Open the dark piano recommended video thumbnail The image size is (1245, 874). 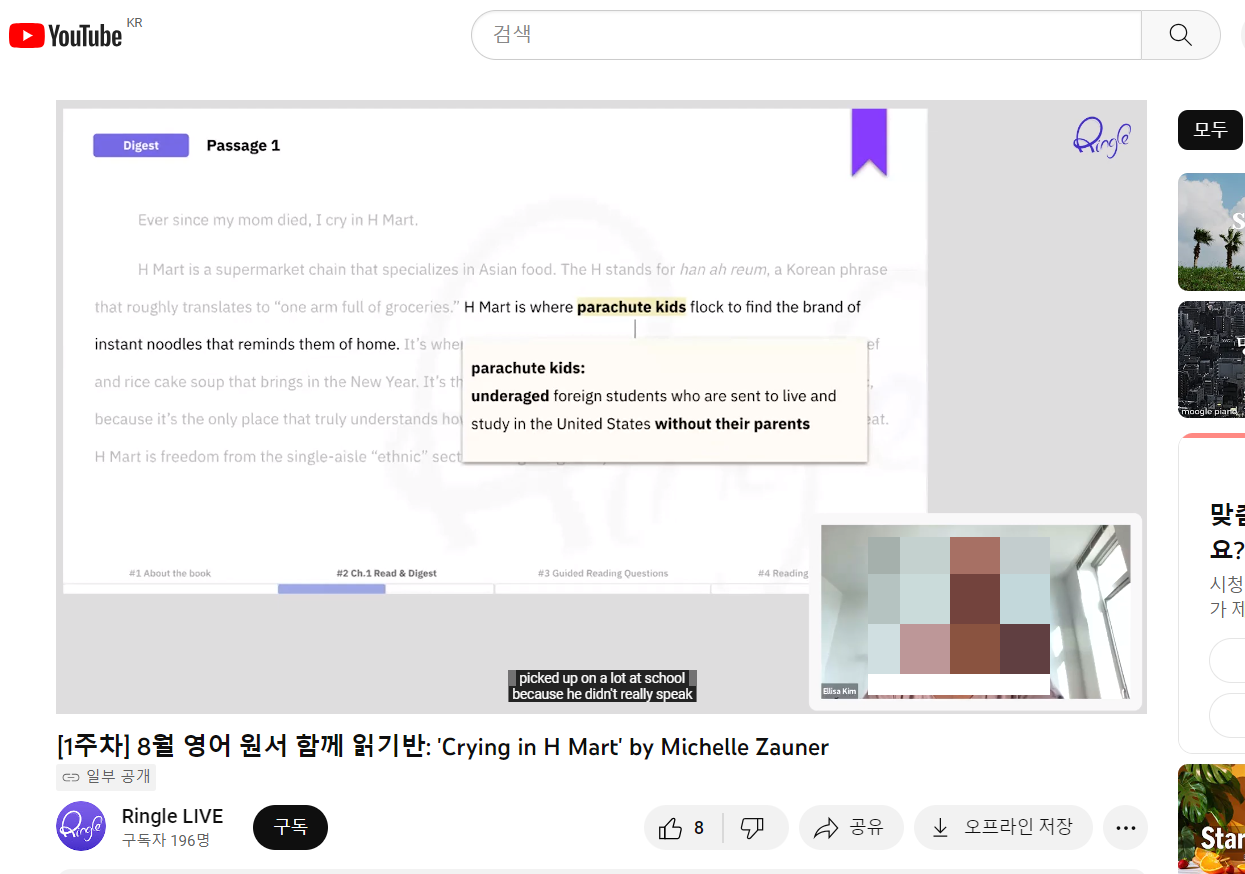(1211, 359)
